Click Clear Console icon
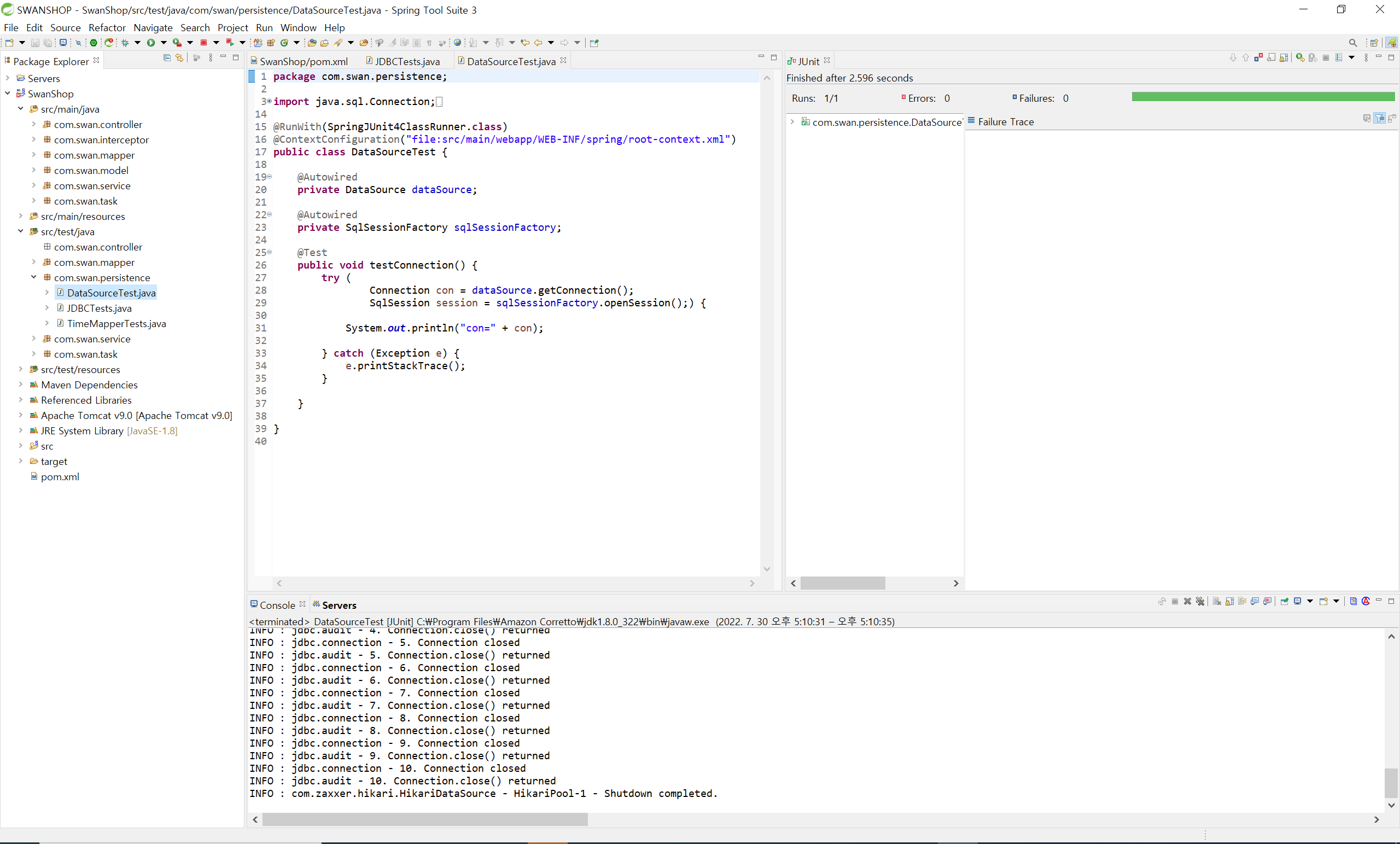 point(1217,601)
